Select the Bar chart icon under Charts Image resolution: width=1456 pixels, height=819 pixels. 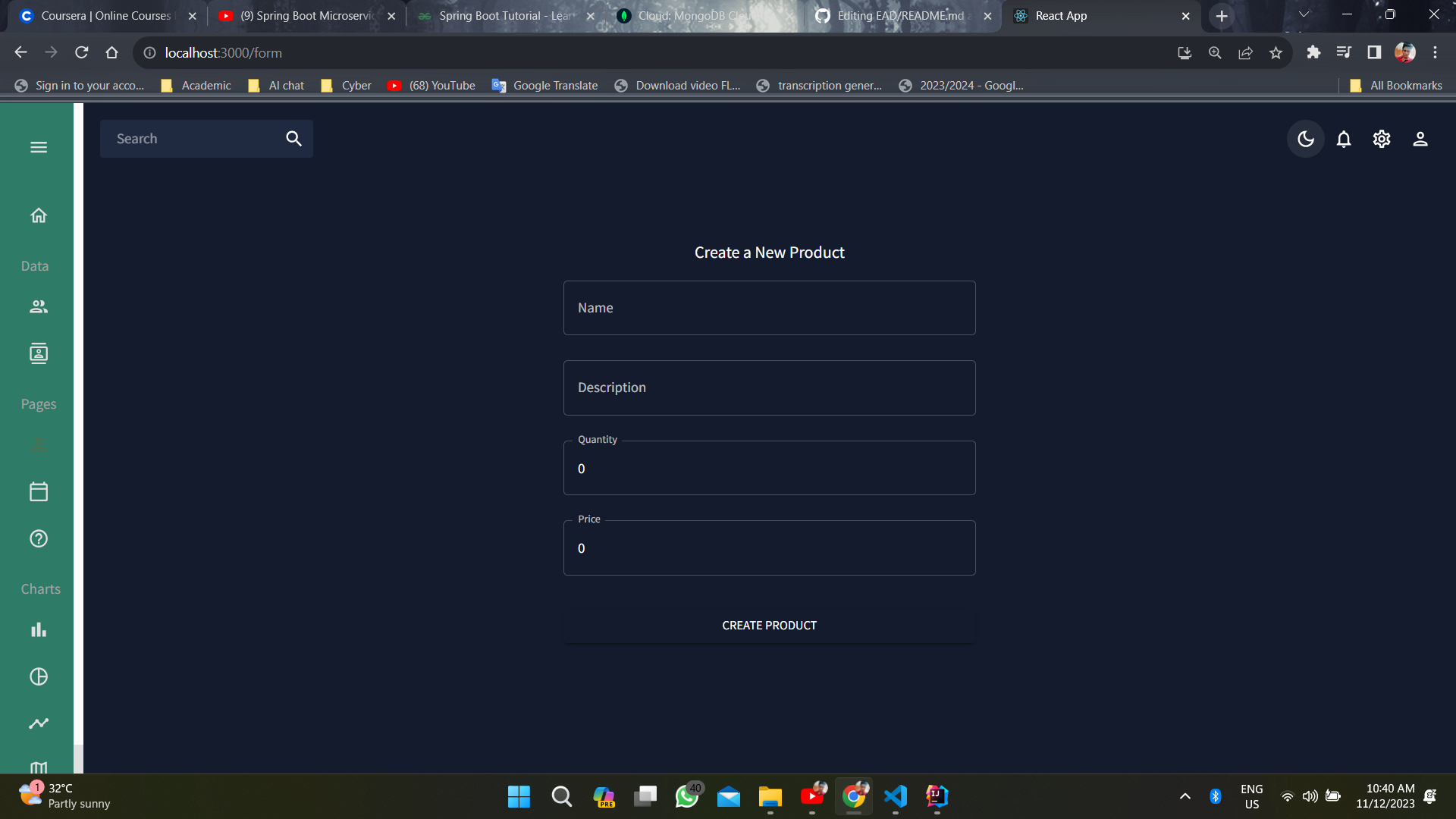38,629
